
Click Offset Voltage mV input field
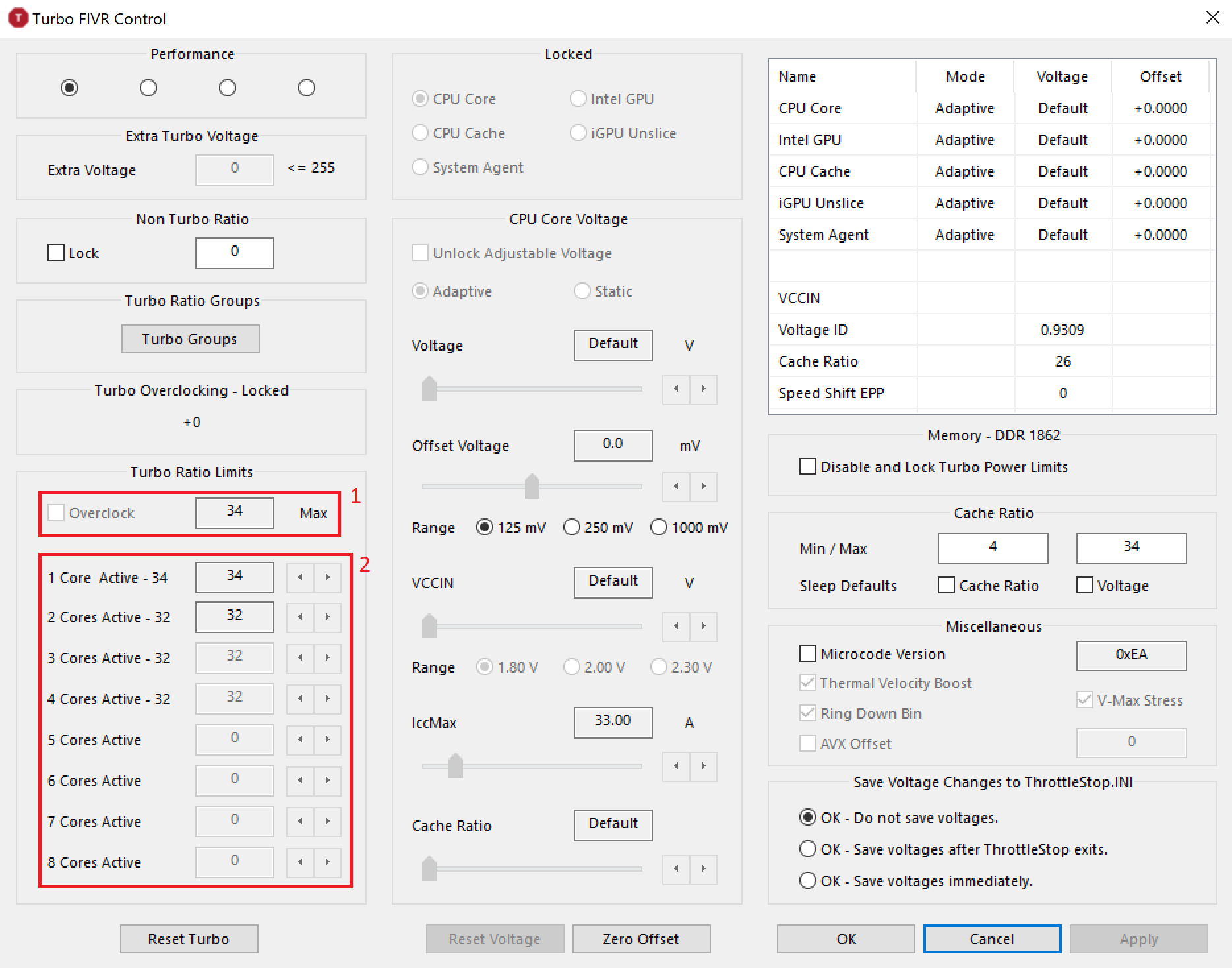coord(613,445)
